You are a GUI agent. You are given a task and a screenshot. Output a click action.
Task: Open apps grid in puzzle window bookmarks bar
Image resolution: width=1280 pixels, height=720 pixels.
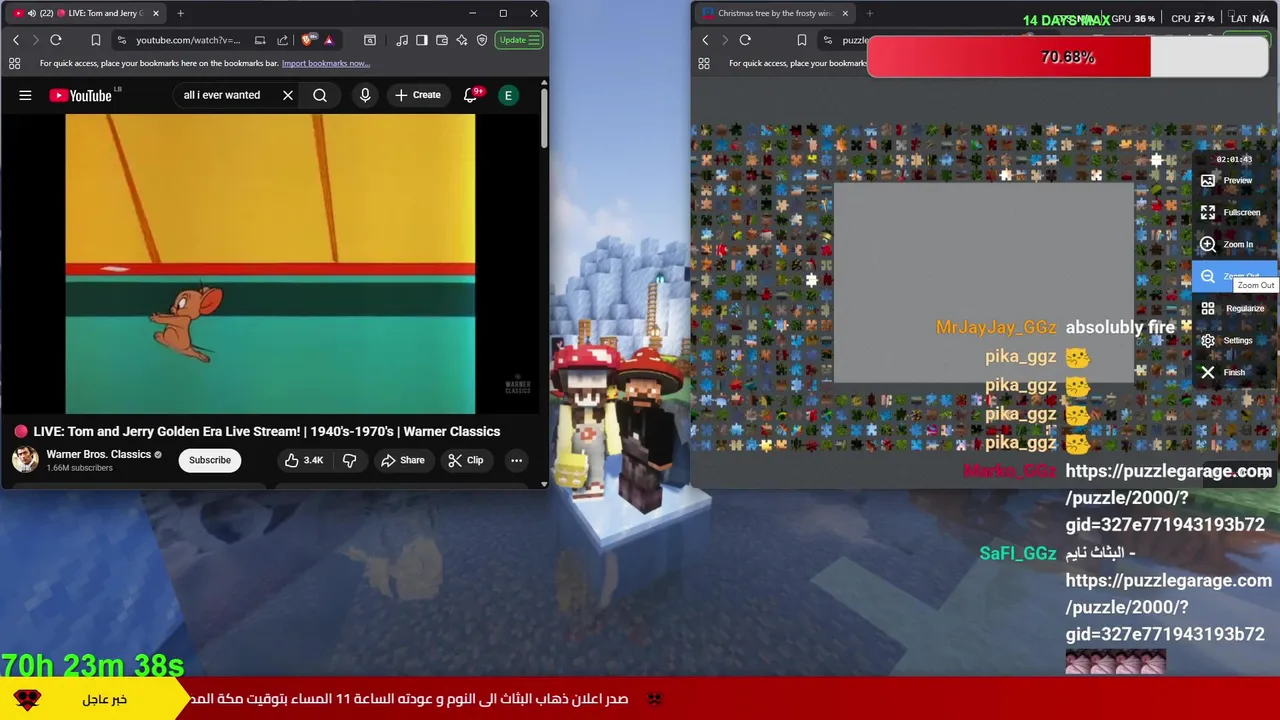coord(704,63)
